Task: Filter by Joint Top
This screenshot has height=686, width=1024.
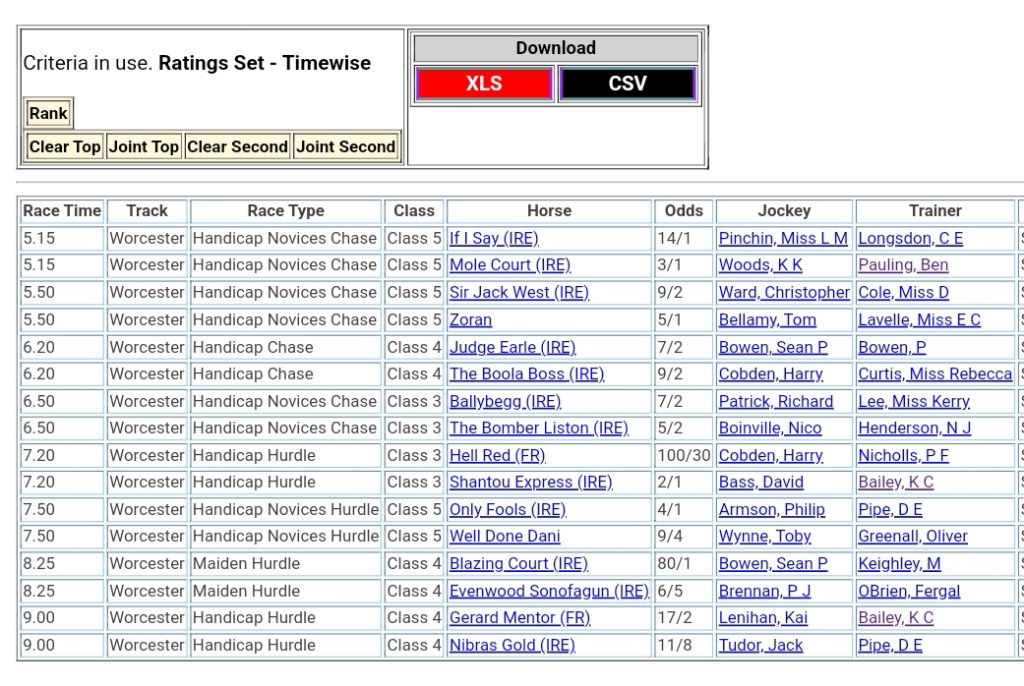Action: click(144, 147)
